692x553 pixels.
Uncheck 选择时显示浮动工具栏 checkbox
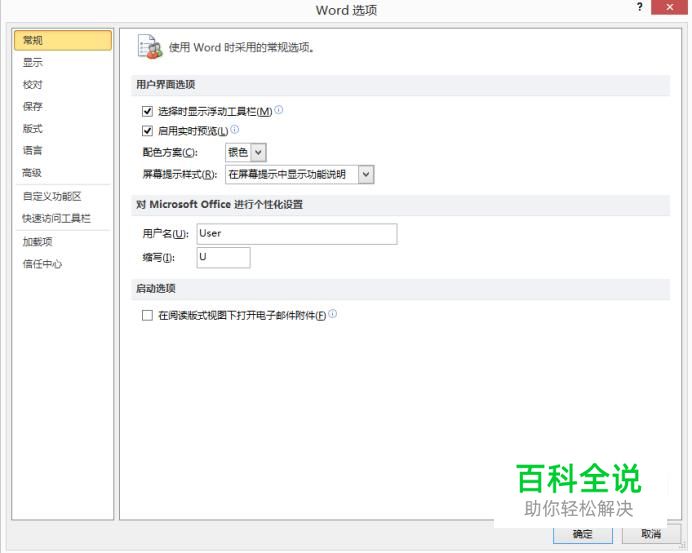[147, 111]
